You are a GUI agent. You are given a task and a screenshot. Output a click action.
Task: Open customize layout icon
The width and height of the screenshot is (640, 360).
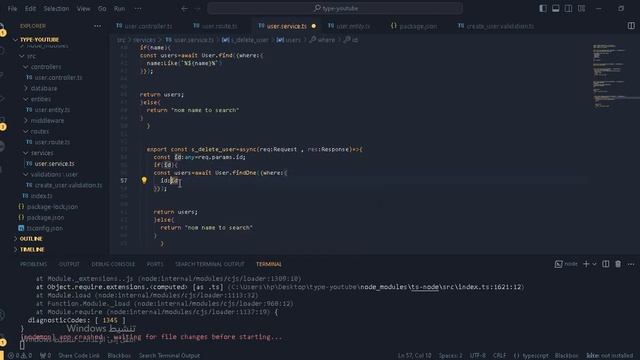tap(581, 8)
